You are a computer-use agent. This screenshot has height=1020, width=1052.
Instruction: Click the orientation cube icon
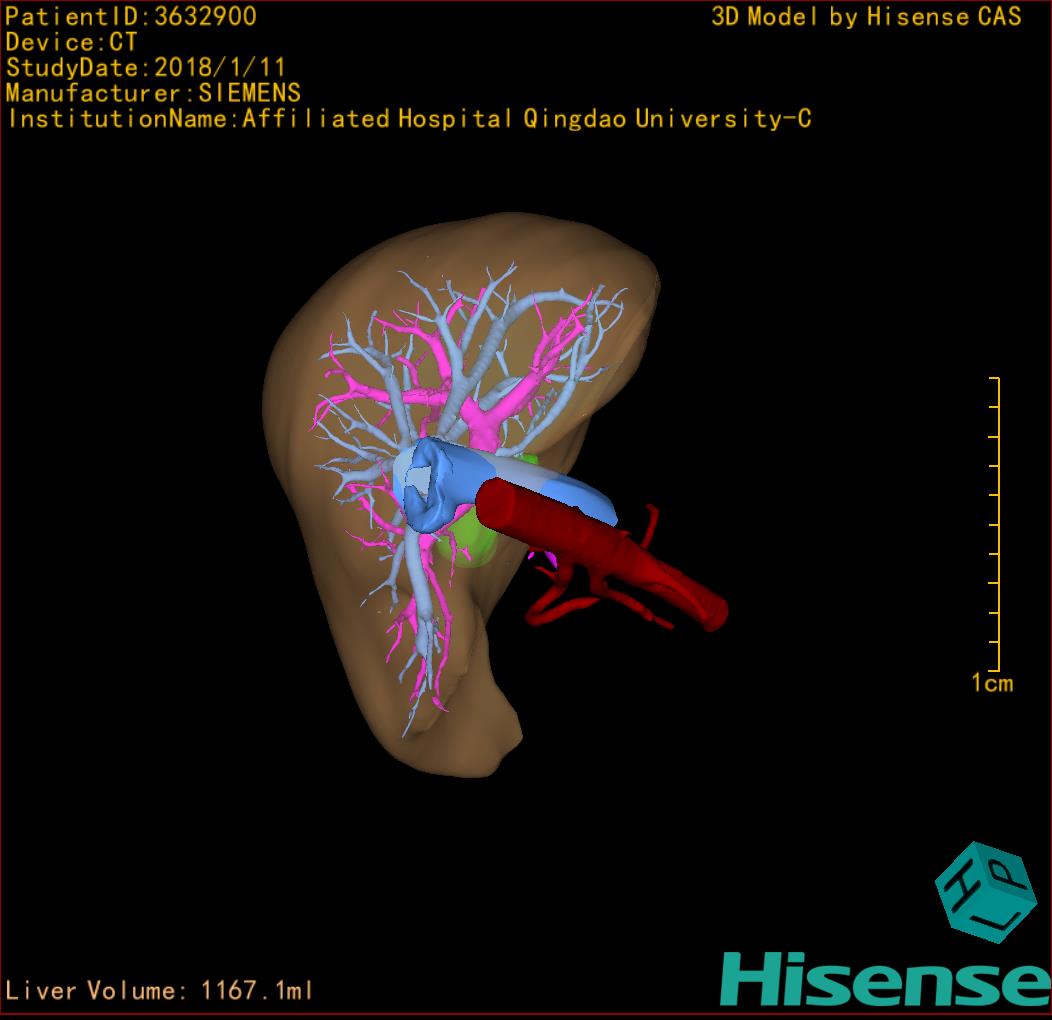984,890
